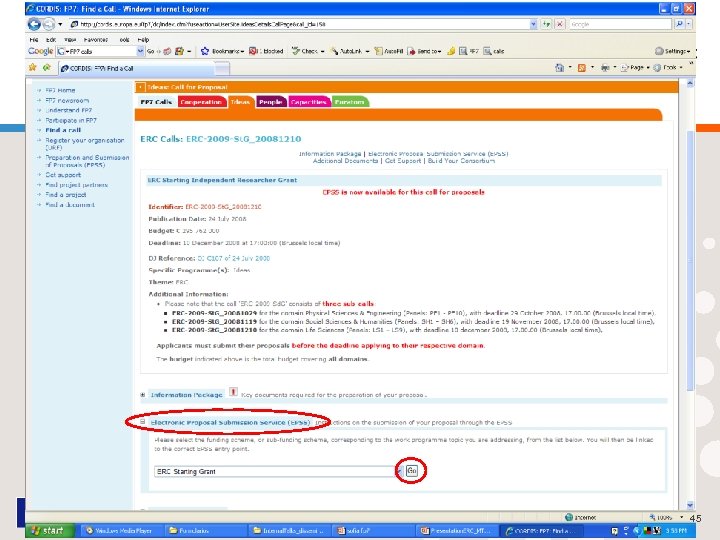This screenshot has width=720, height=540.
Task: Click the Google toolbar Bookmarks star icon
Action: [x=205, y=51]
